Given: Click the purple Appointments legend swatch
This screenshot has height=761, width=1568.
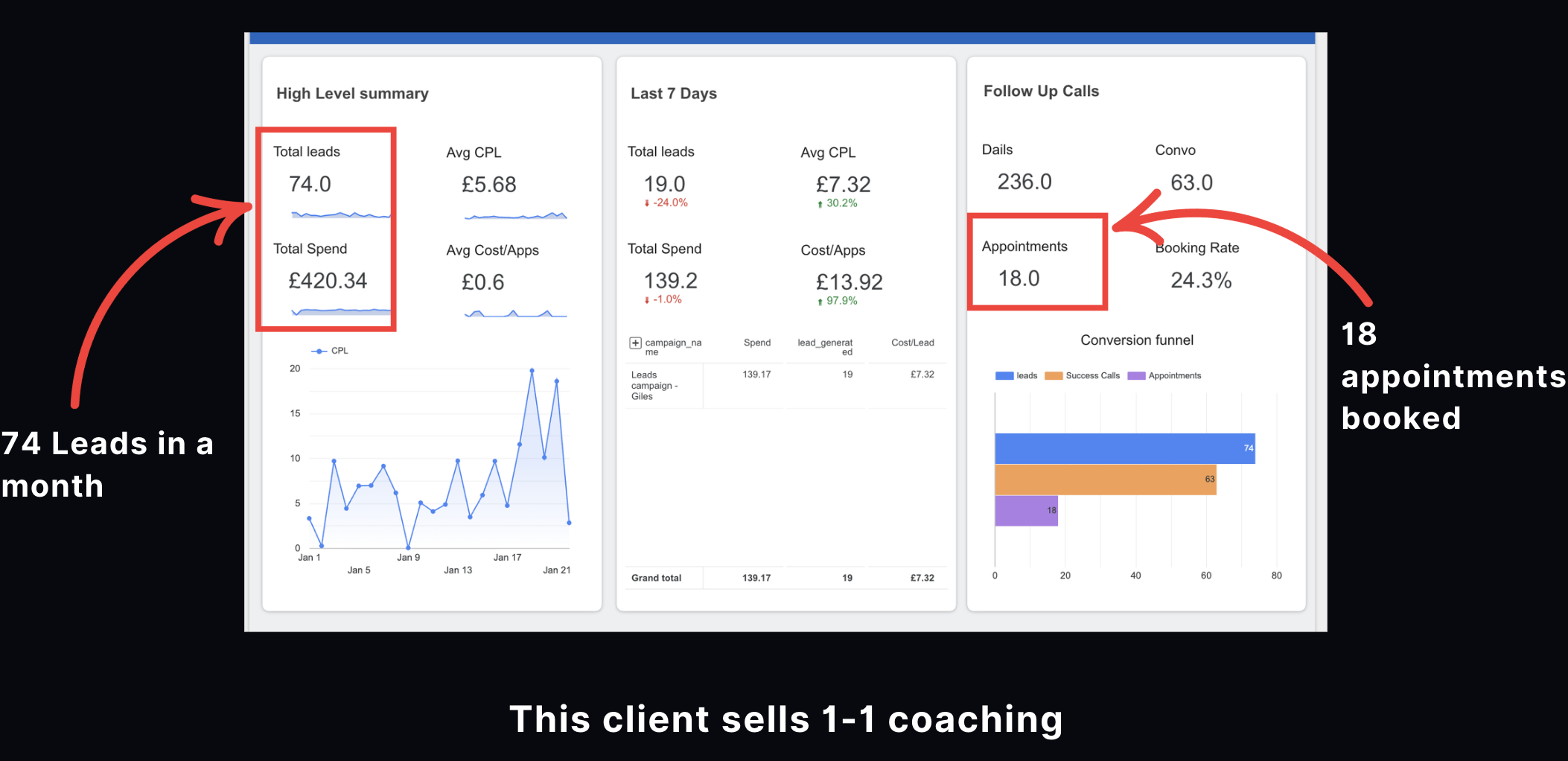Looking at the screenshot, I should (1136, 376).
